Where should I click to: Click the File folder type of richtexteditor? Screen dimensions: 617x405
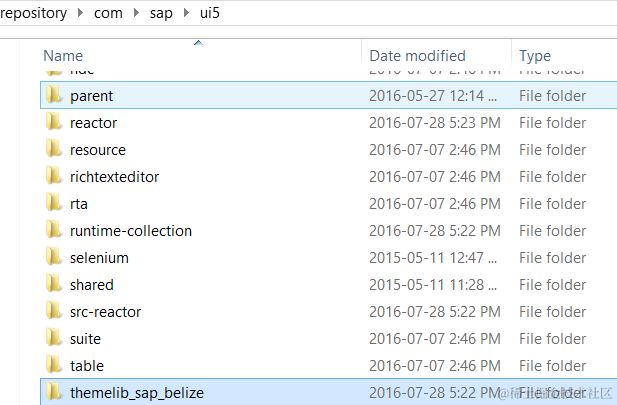[552, 177]
